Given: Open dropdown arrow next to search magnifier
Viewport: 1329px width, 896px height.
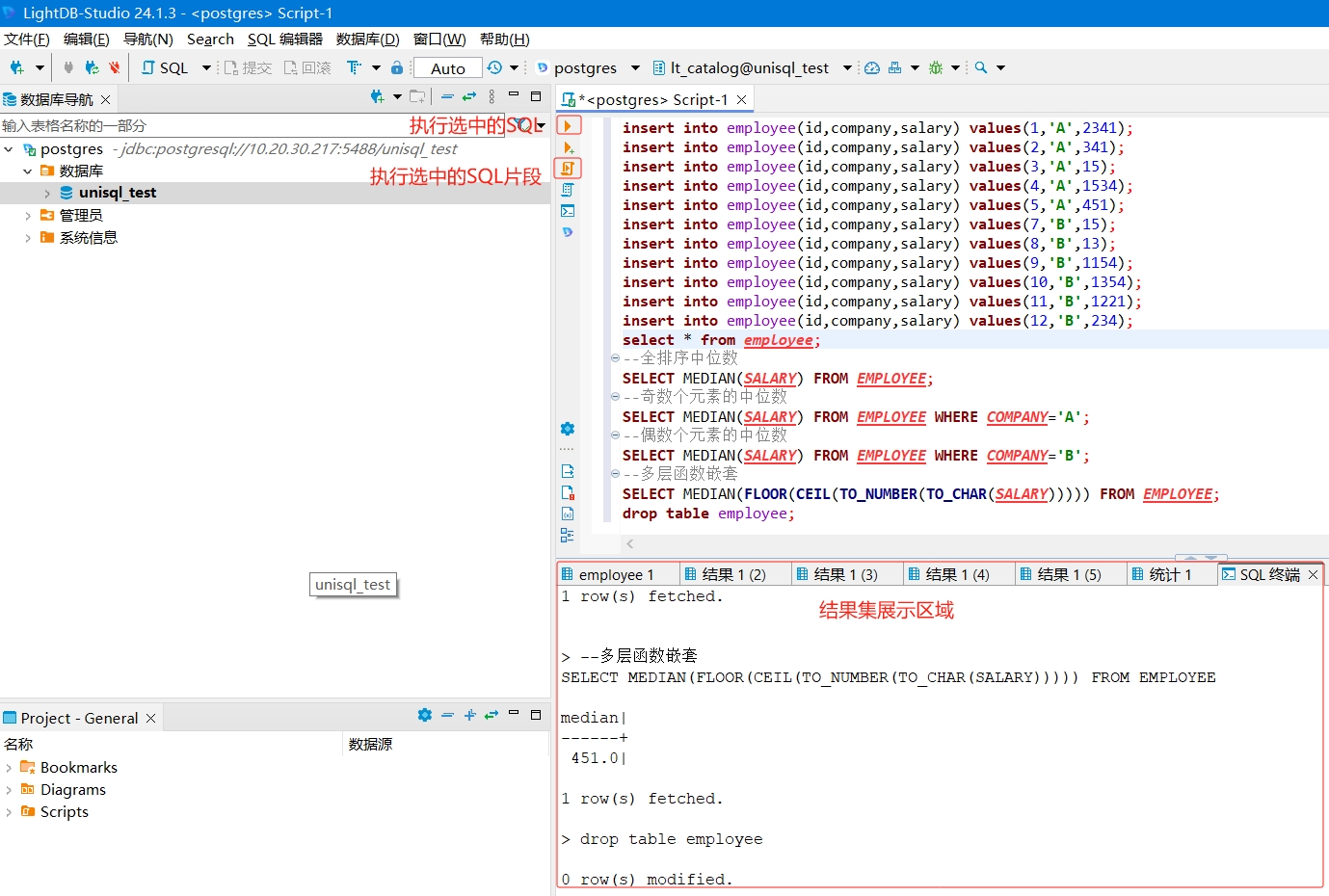Looking at the screenshot, I should 1000,67.
